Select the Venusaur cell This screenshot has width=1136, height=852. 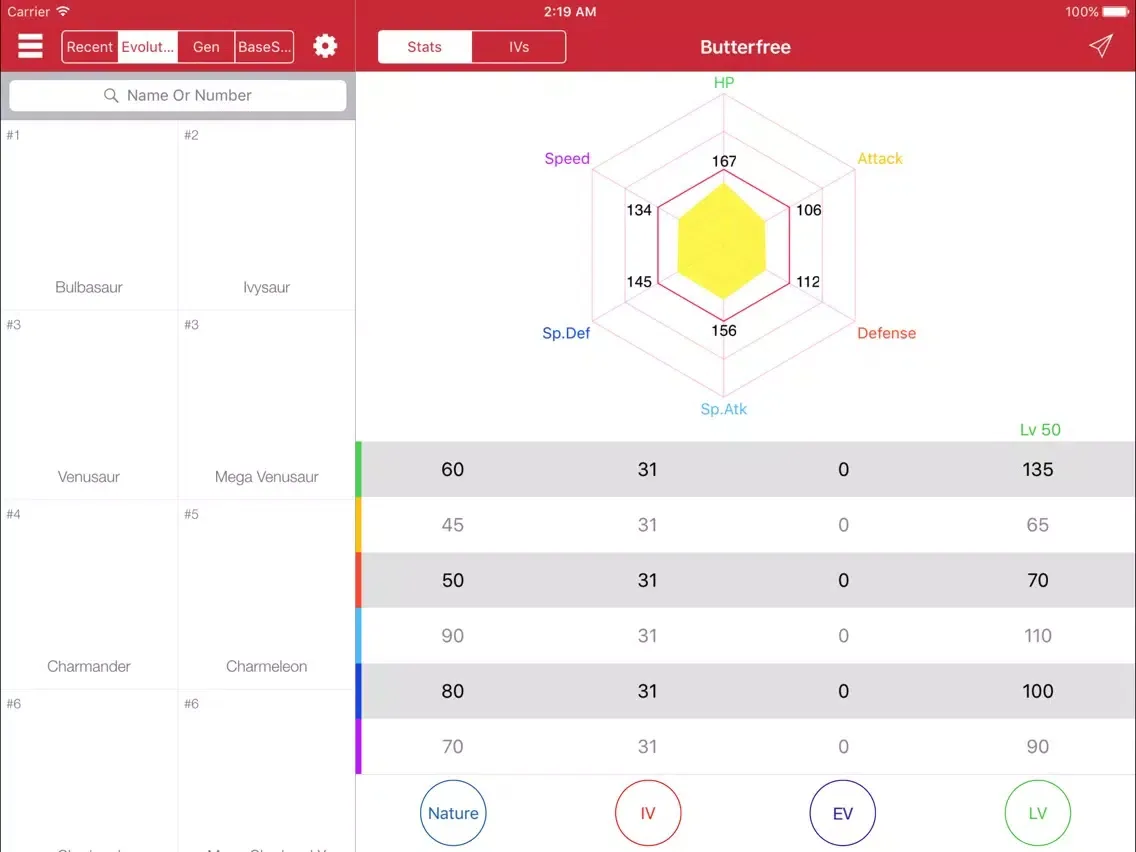coord(89,405)
